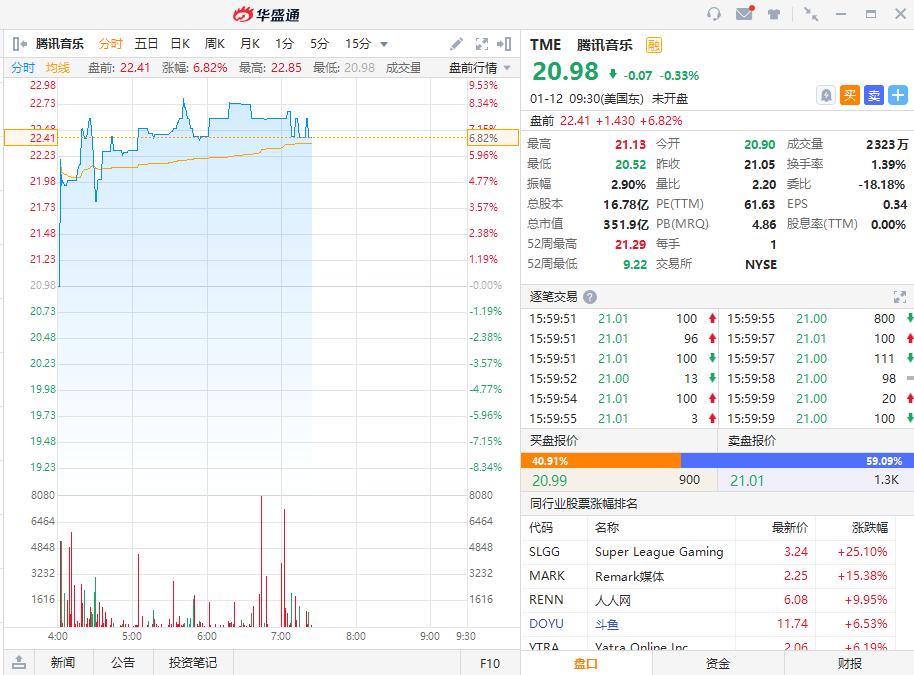Open the 投资笔记 tab

click(193, 663)
